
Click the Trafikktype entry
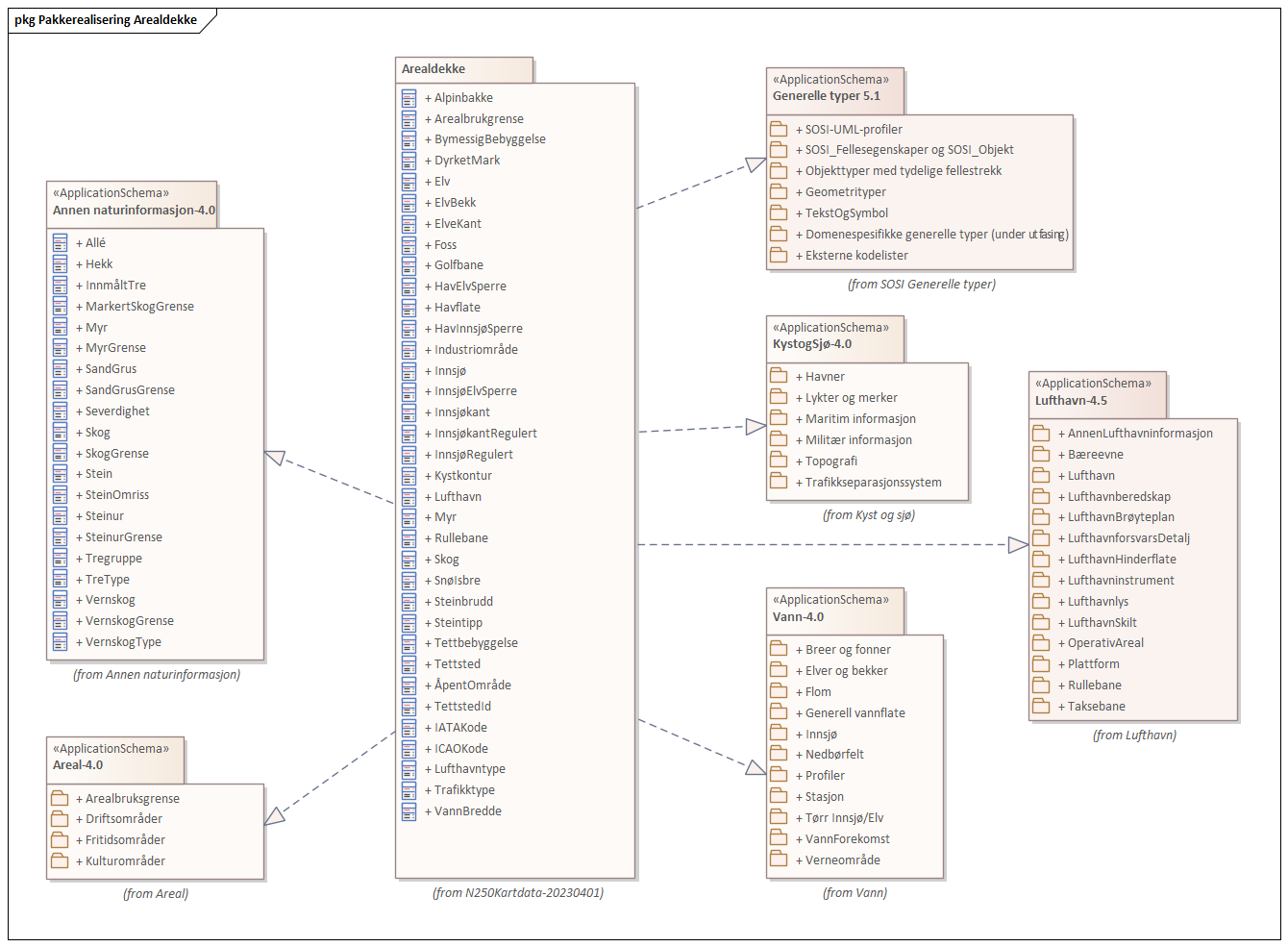click(x=460, y=790)
